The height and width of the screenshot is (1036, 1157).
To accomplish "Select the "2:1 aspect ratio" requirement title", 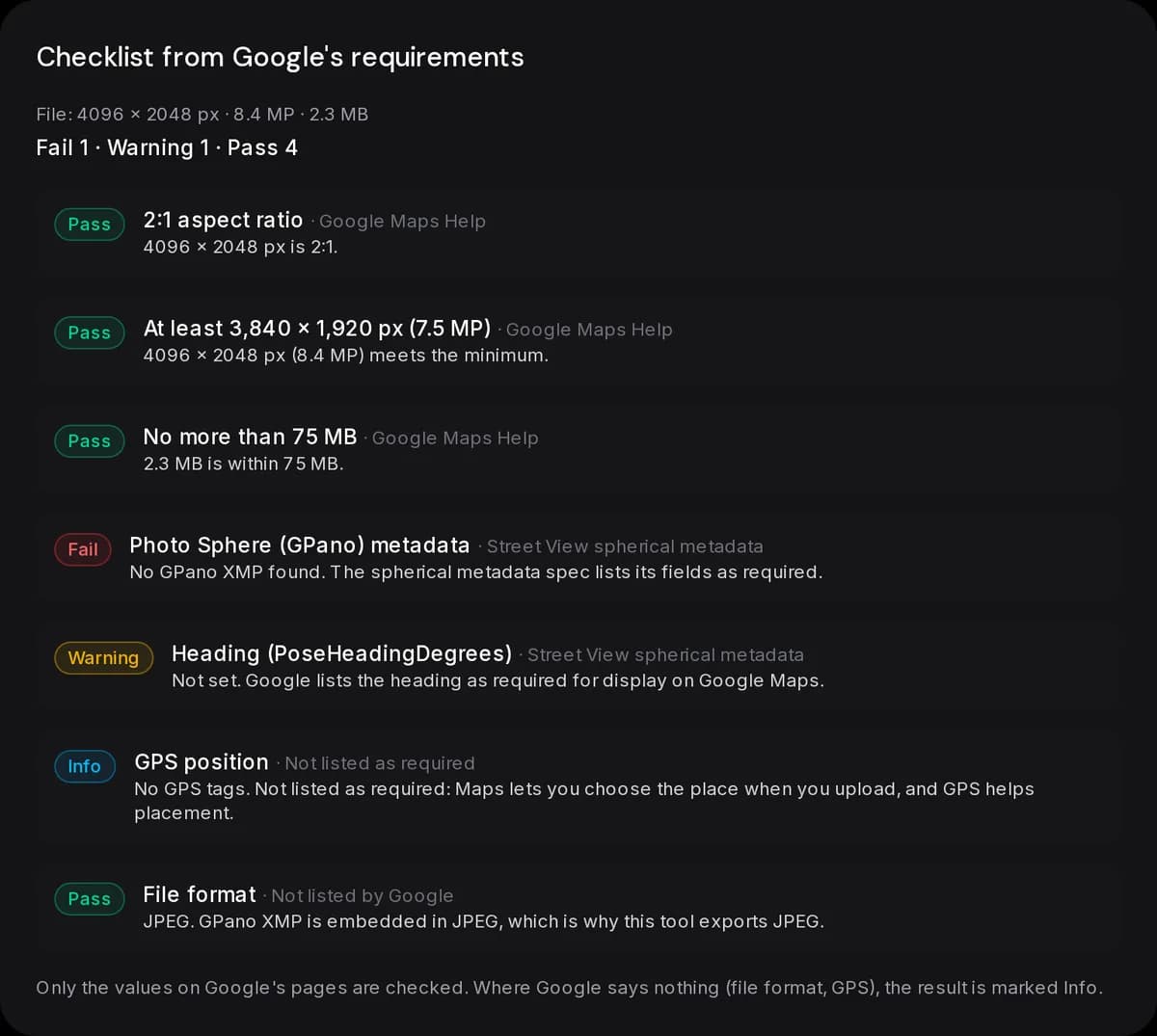I will coord(223,220).
